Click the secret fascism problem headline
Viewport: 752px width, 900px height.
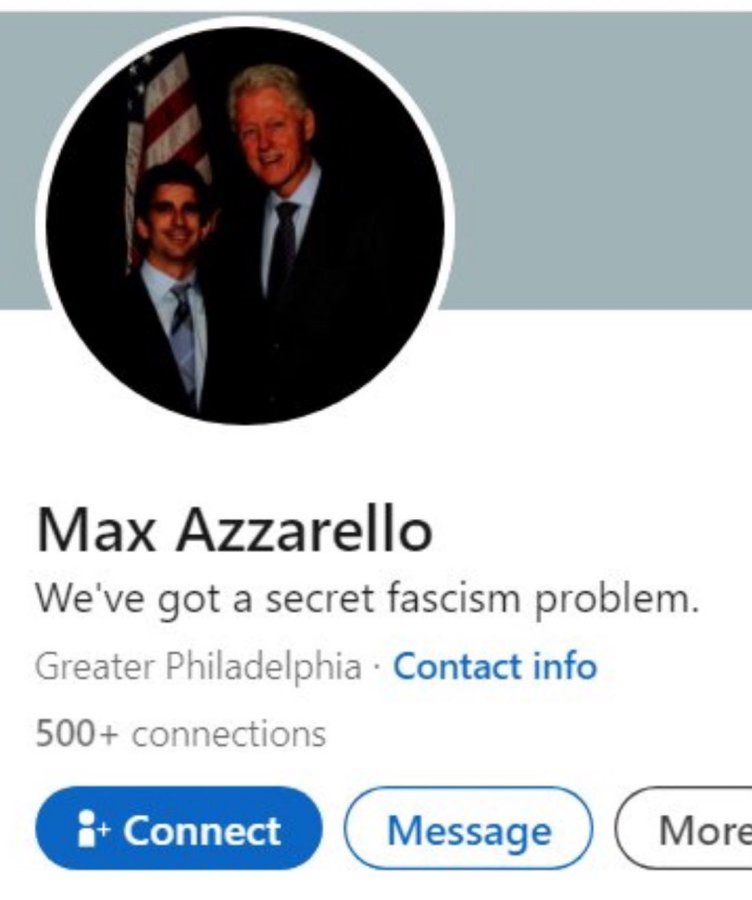pyautogui.click(x=367, y=599)
